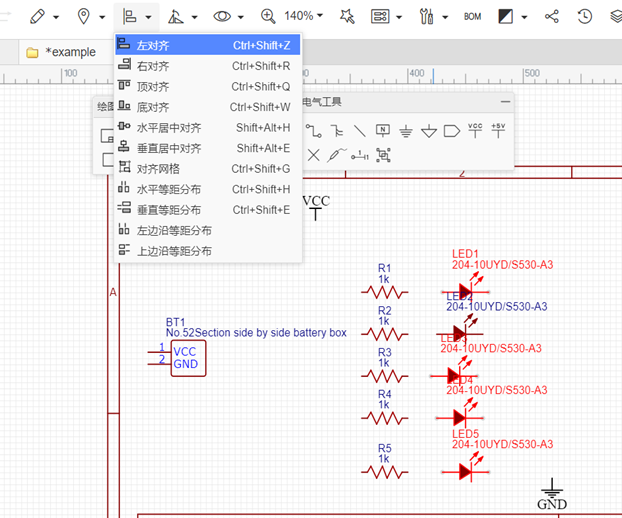The width and height of the screenshot is (622, 518).
Task: Click the wrench and screwdriver tools icon
Action: click(427, 16)
